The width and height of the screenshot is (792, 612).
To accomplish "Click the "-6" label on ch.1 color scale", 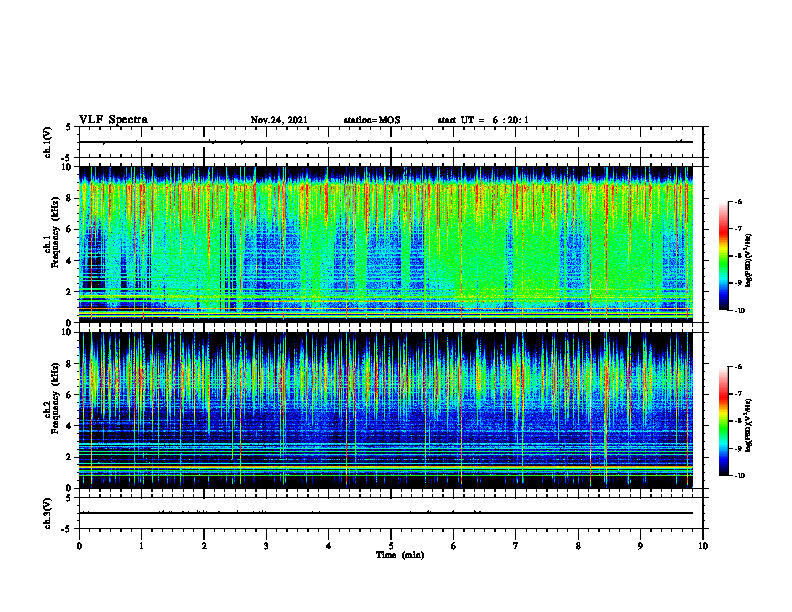I will (x=738, y=202).
